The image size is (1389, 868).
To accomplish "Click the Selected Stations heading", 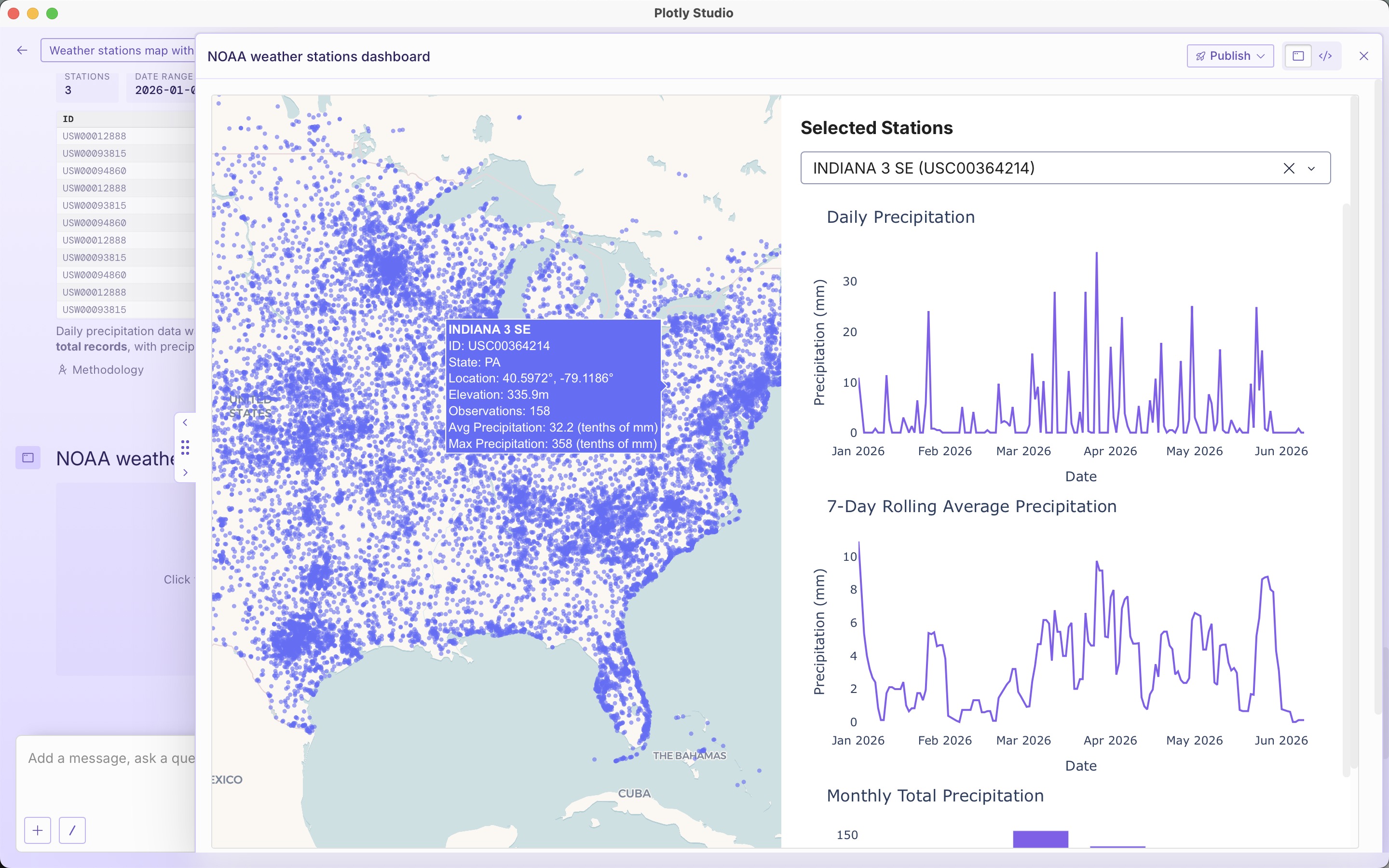I will (876, 127).
